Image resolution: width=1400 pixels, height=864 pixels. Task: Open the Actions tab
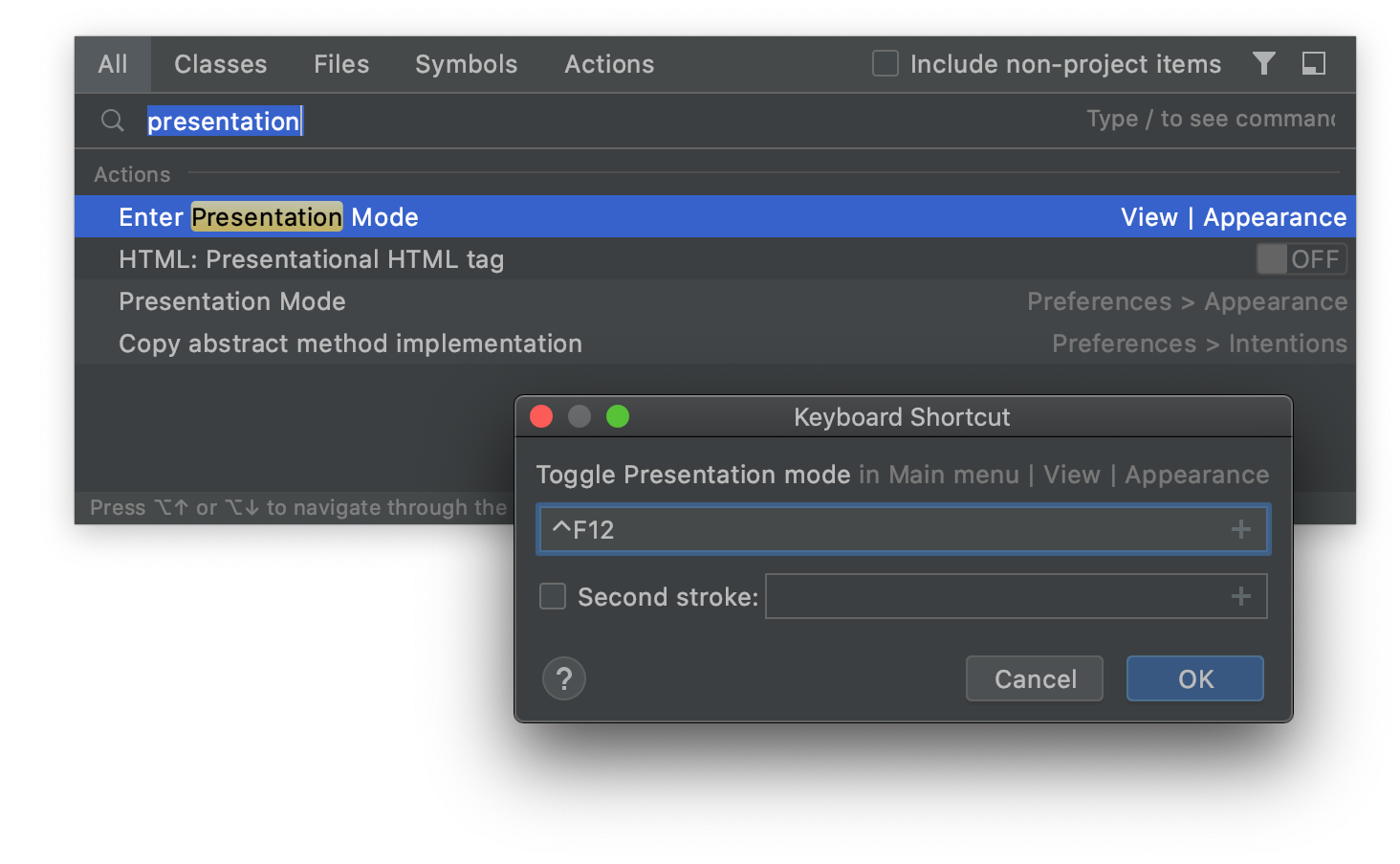(609, 64)
